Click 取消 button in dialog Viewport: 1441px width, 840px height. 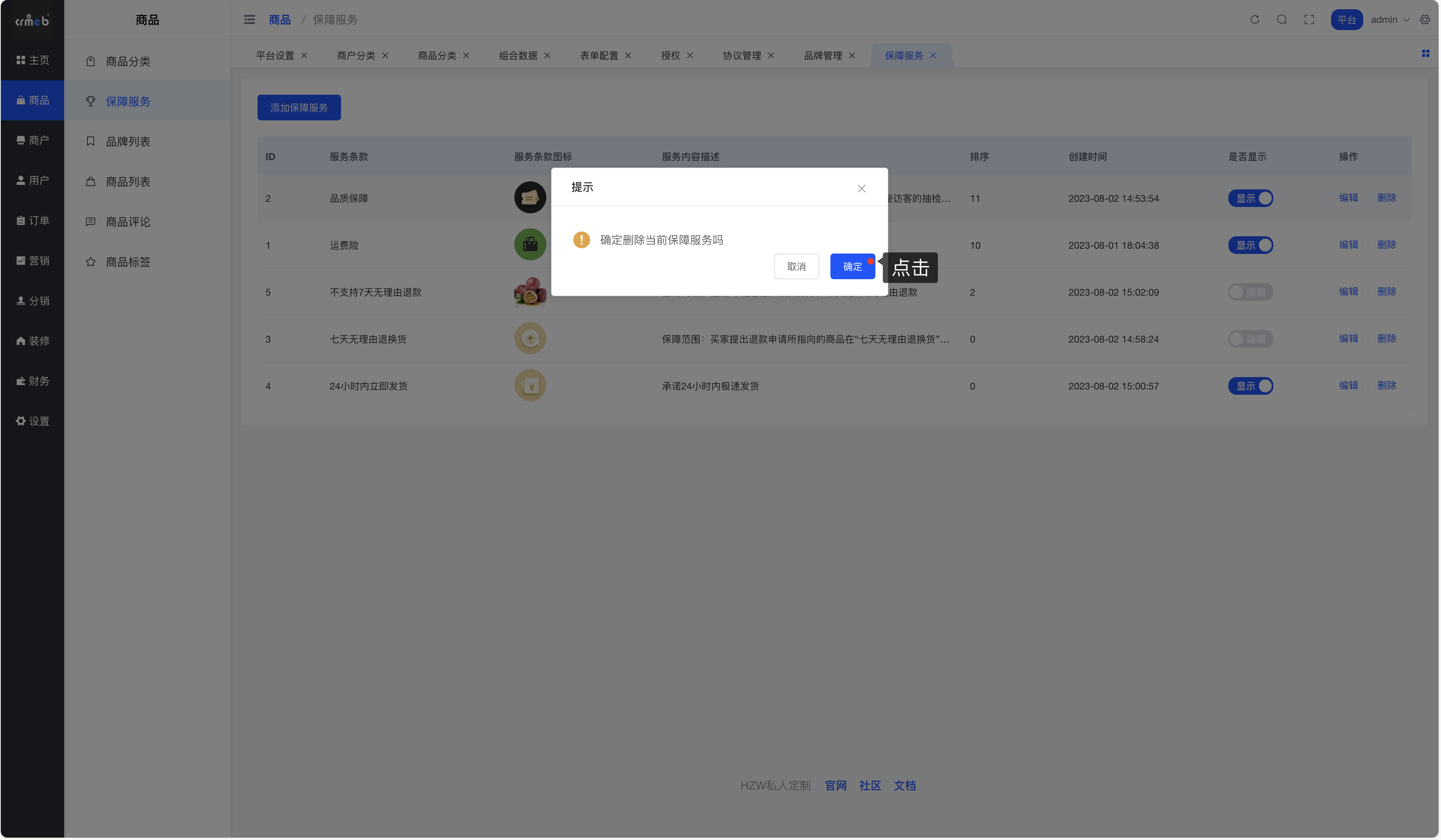(796, 266)
